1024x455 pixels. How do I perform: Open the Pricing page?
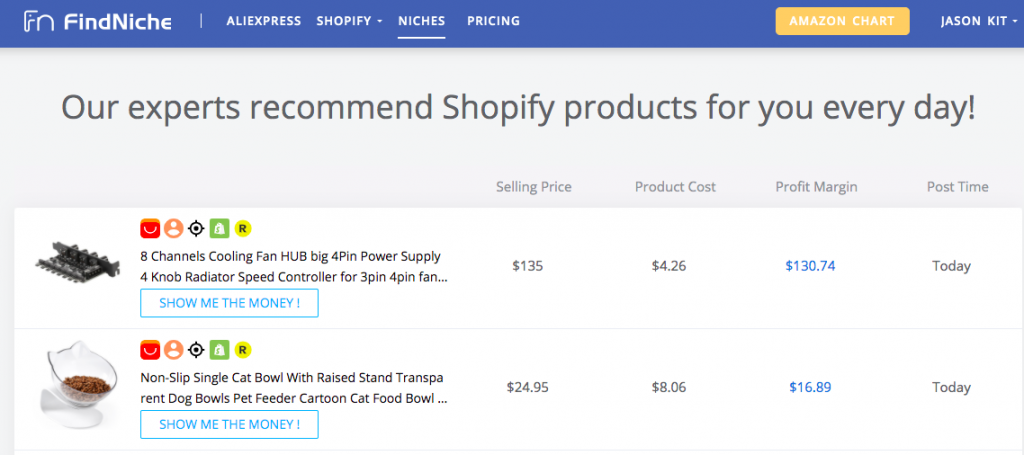(x=494, y=21)
